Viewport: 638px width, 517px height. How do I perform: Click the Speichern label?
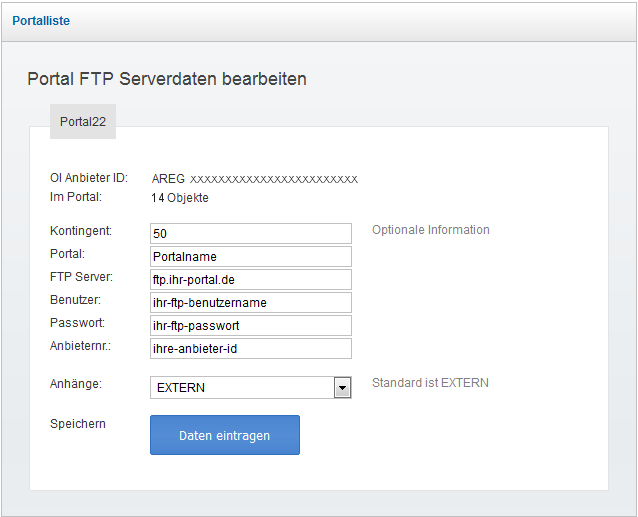(78, 424)
